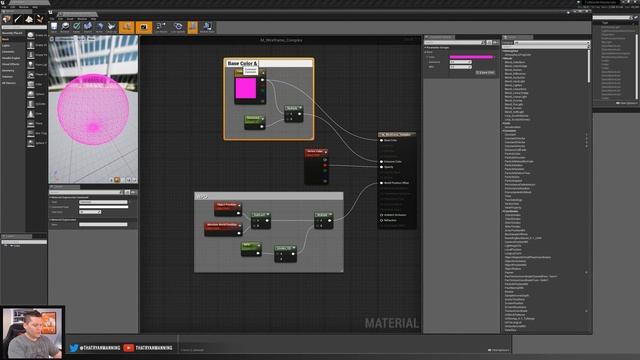Click the Emissive Color input pin
Screen dimensions: 640x360
point(382,162)
